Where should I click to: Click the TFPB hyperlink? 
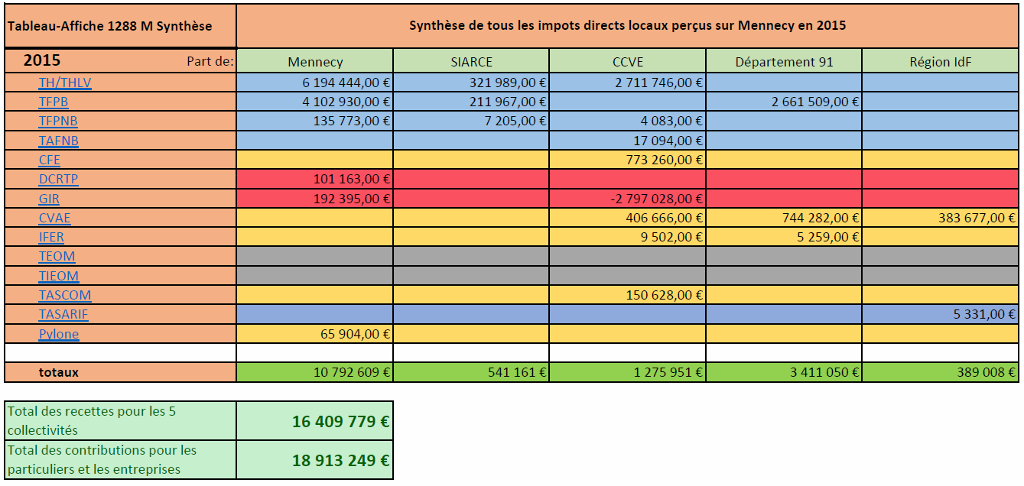[x=53, y=102]
